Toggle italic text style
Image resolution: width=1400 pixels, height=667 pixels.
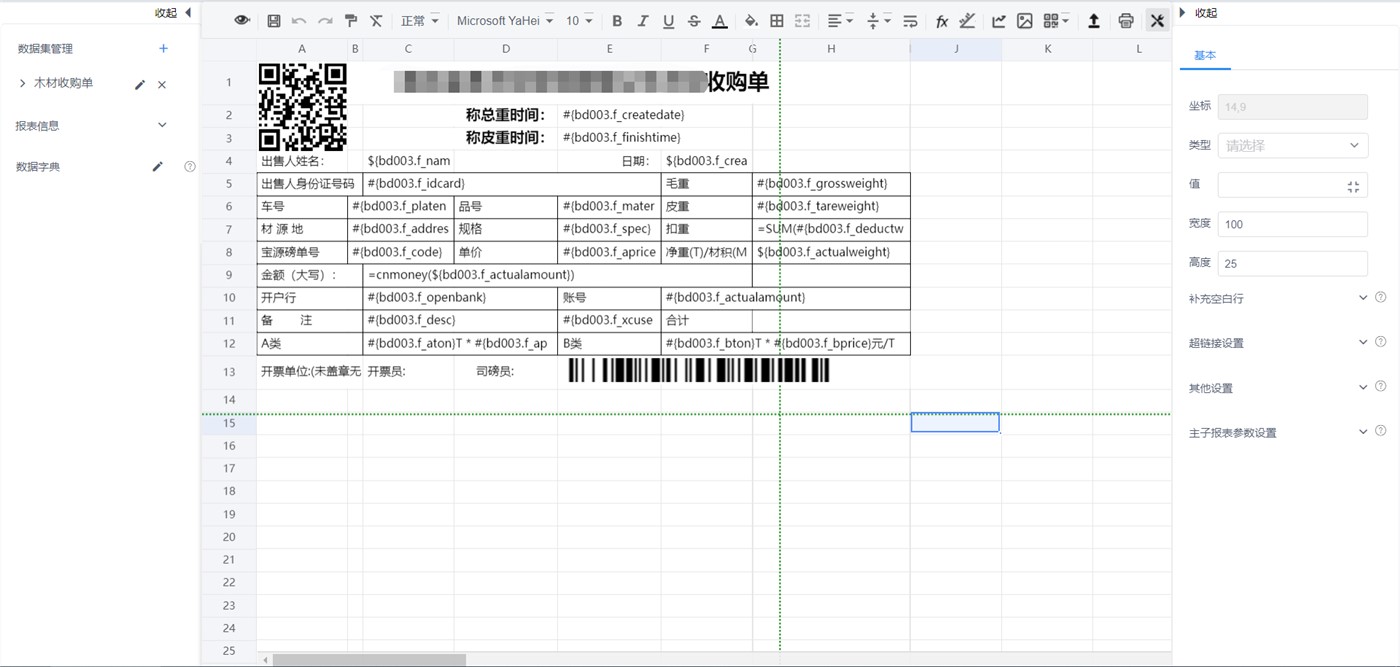pos(643,20)
